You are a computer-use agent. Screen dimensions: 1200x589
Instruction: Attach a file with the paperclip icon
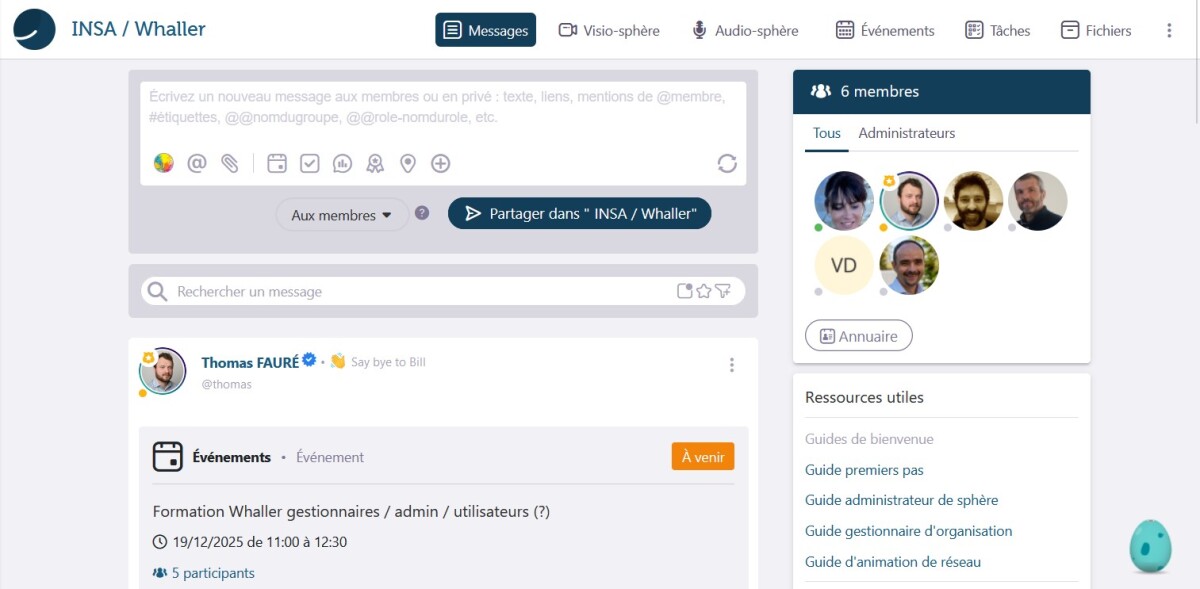tap(230, 163)
